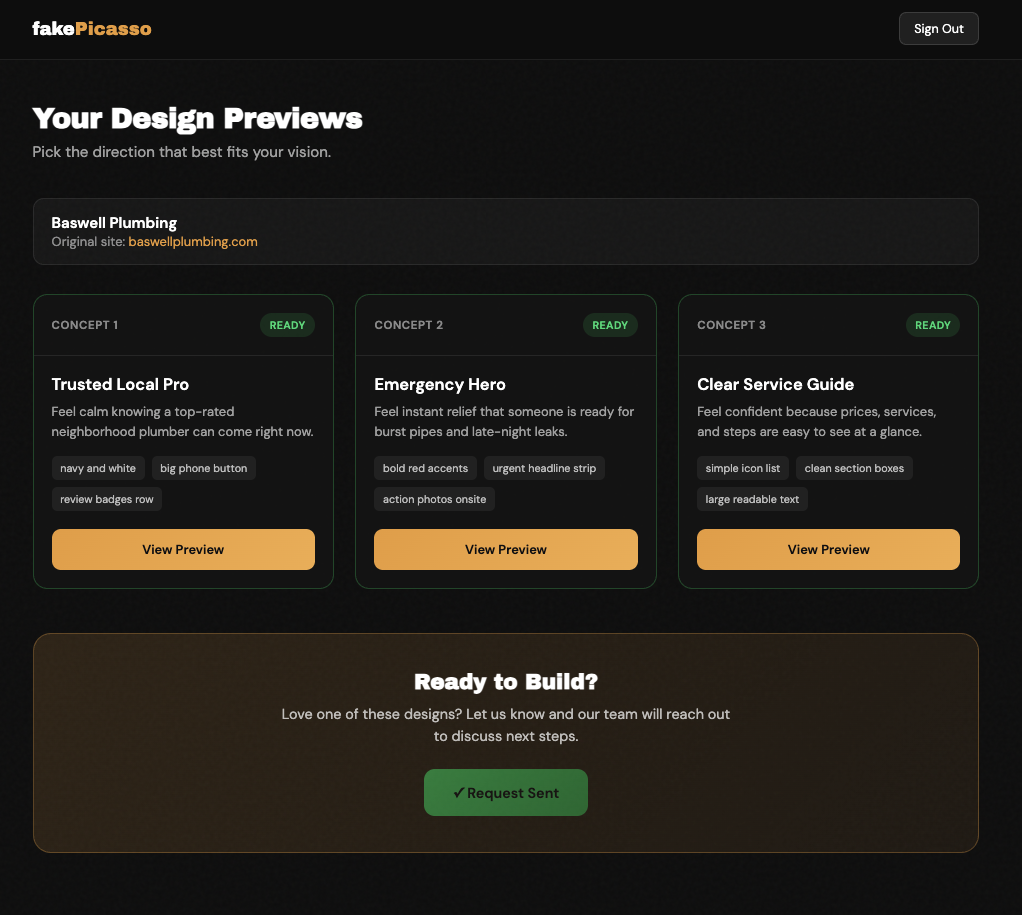View Preview for Clear Service Guide

click(828, 549)
